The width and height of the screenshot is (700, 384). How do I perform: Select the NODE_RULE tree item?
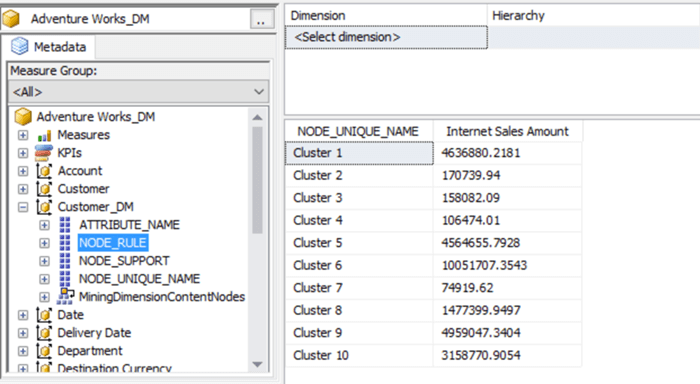click(112, 243)
